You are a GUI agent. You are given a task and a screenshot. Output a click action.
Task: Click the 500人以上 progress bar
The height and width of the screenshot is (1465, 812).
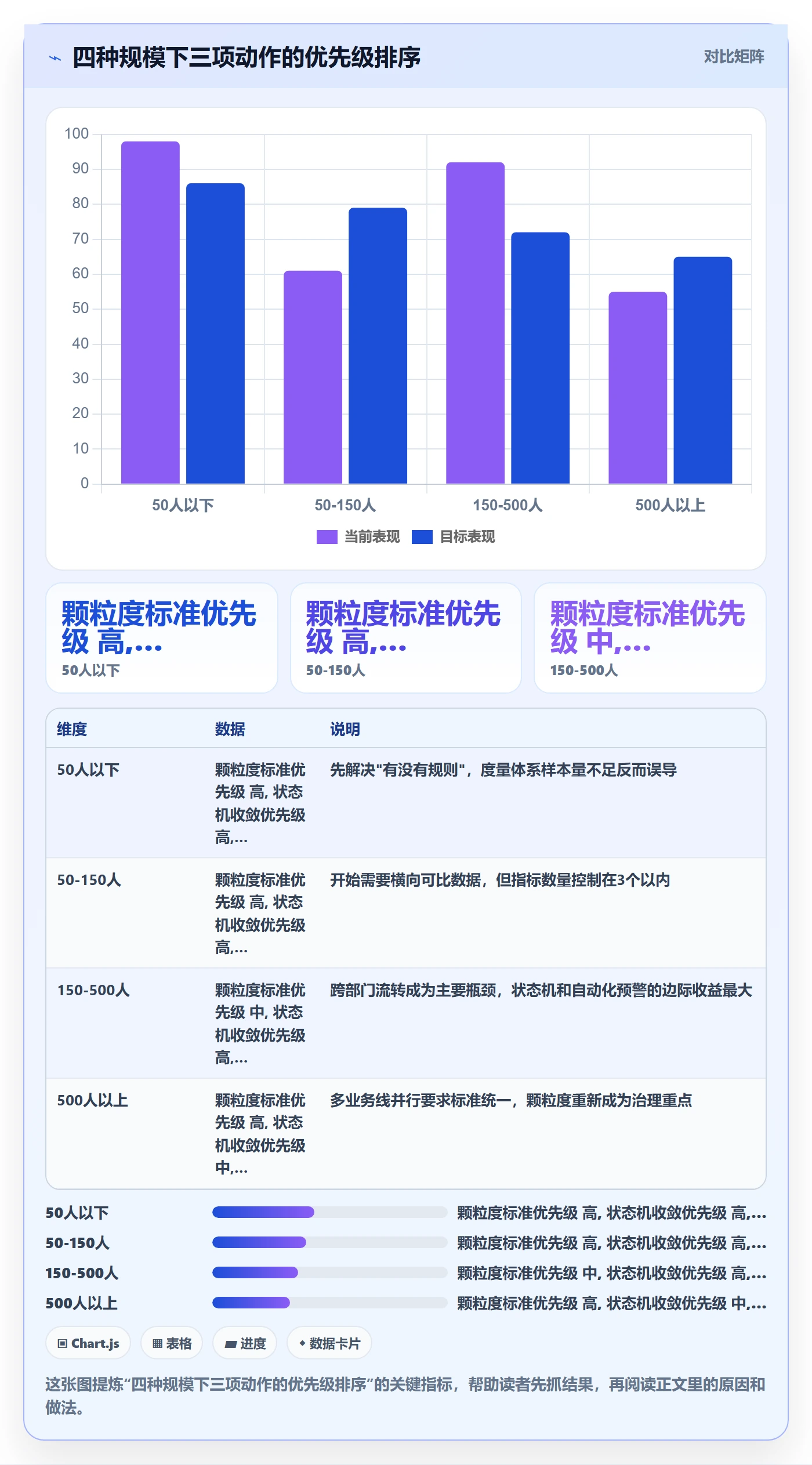click(x=329, y=1303)
